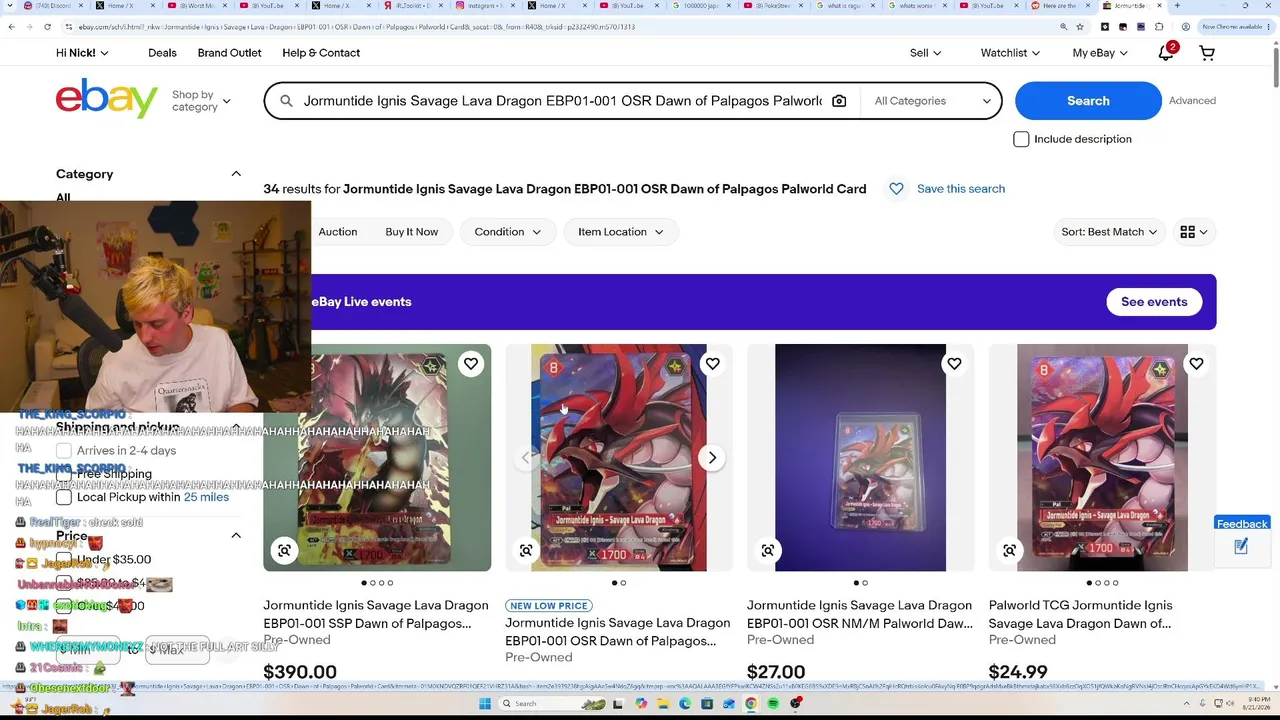Click the Feedback link

point(1242,524)
